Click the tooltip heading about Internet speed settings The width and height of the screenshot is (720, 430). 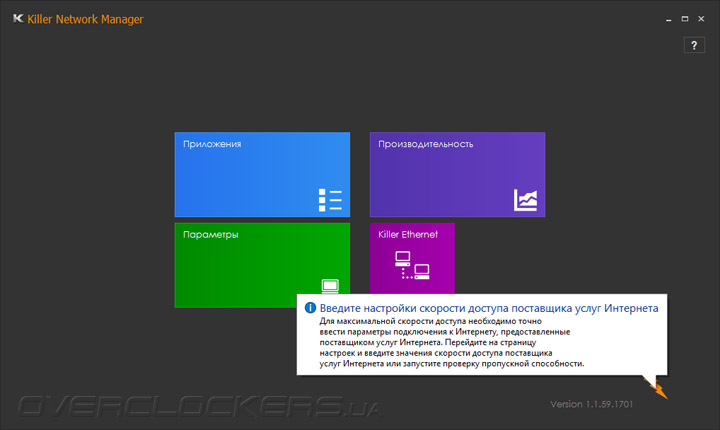click(489, 308)
